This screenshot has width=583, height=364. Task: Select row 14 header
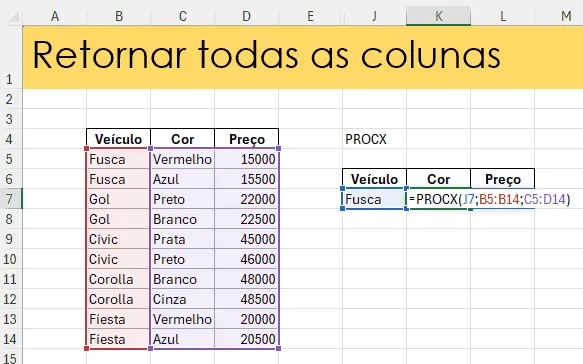click(10, 339)
